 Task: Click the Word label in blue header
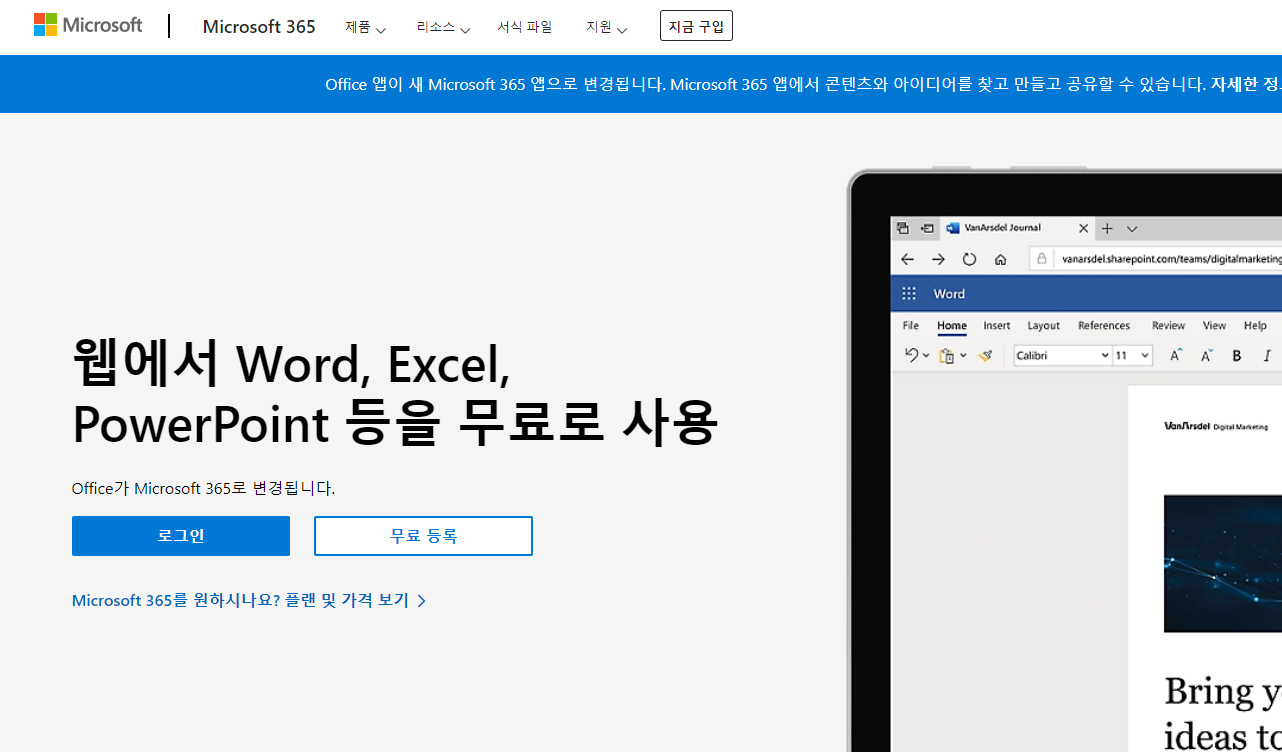click(949, 294)
